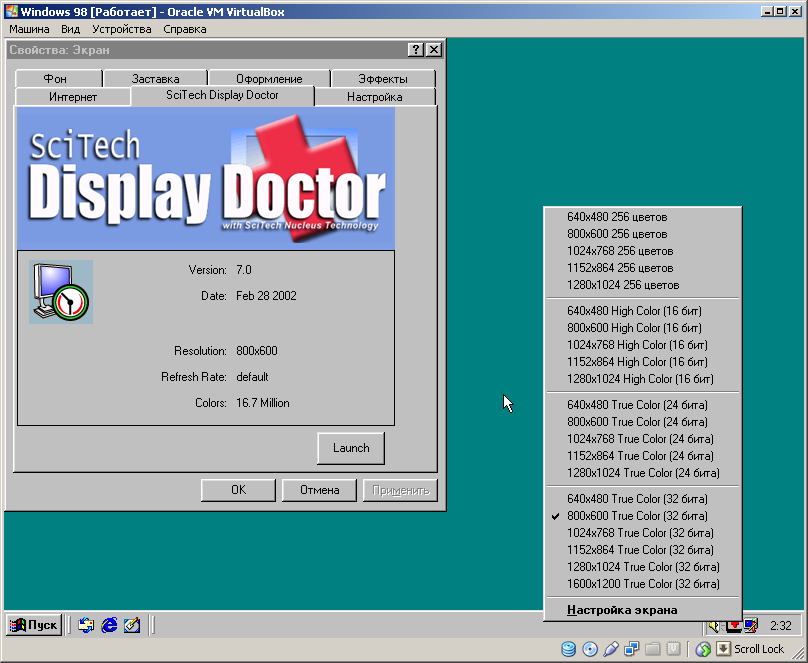The width and height of the screenshot is (808, 663).
Task: Choose 640x480 256 цветов mode
Action: (x=643, y=217)
